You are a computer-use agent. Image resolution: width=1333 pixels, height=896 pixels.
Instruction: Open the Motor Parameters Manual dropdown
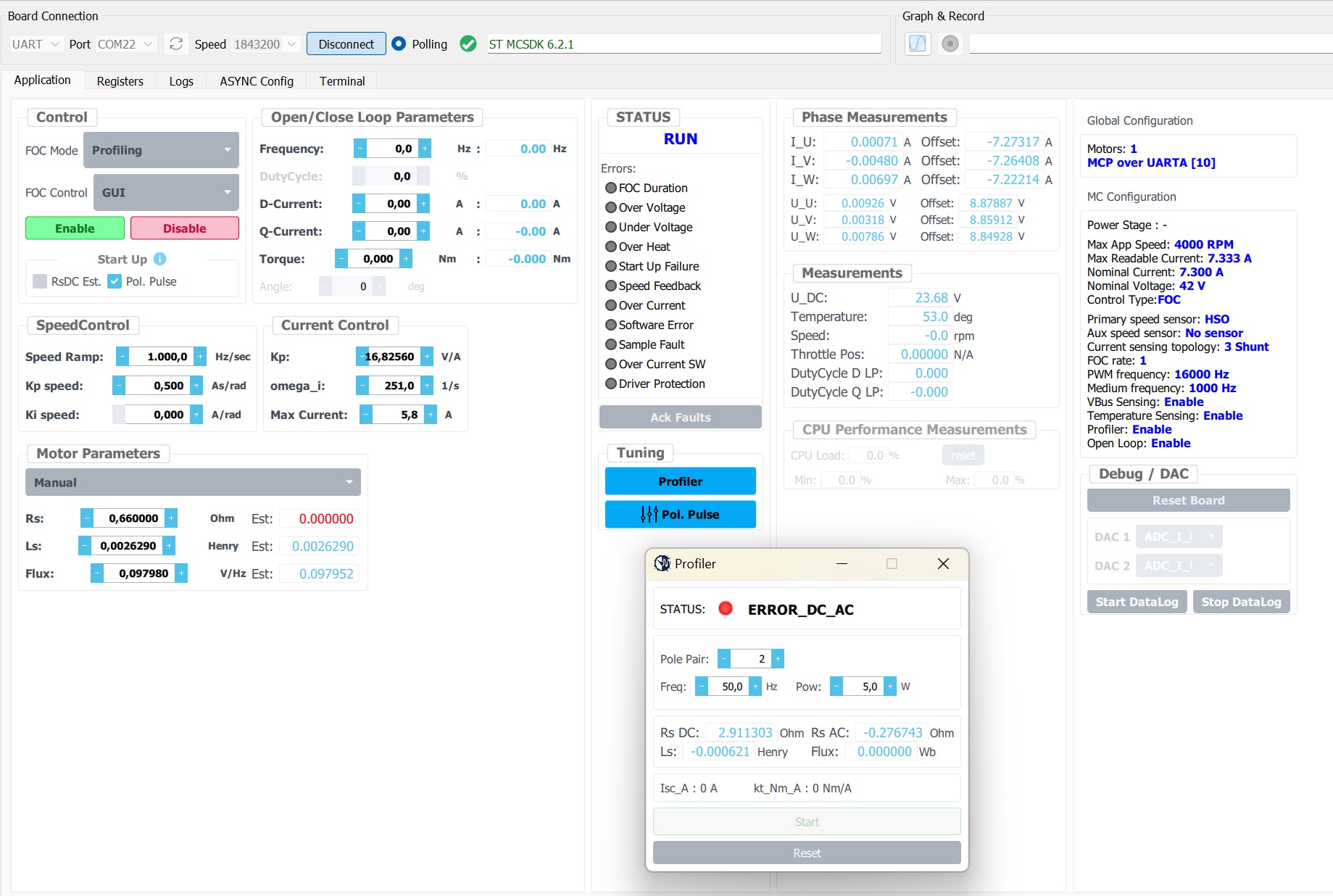[192, 482]
